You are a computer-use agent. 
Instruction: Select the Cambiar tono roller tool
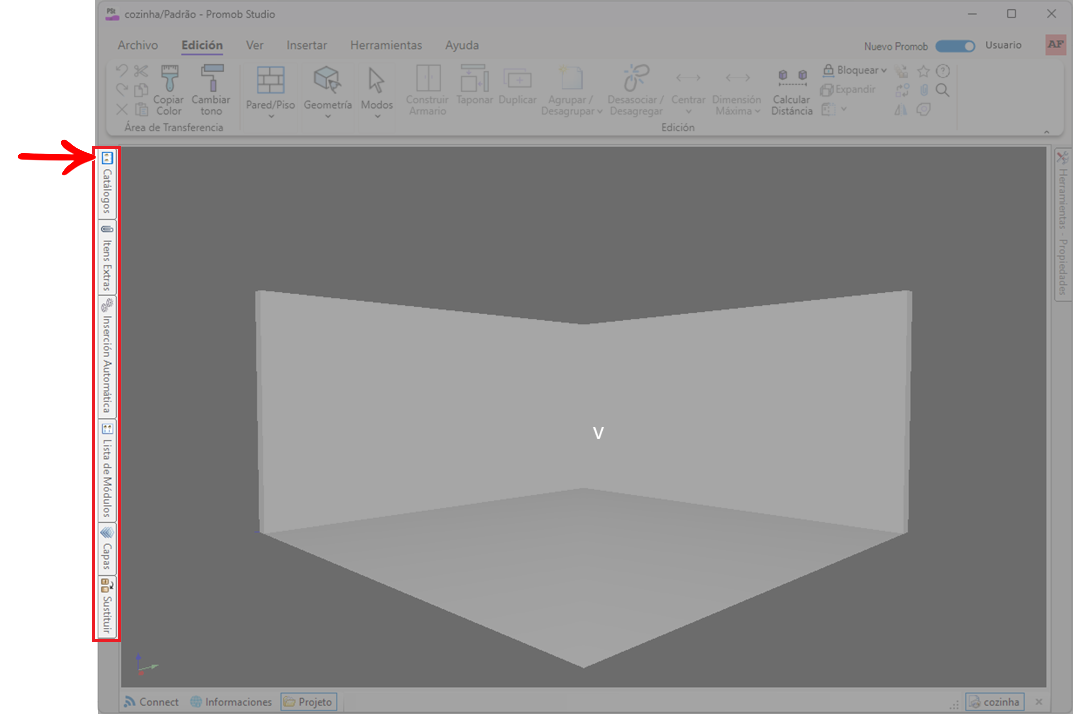211,90
